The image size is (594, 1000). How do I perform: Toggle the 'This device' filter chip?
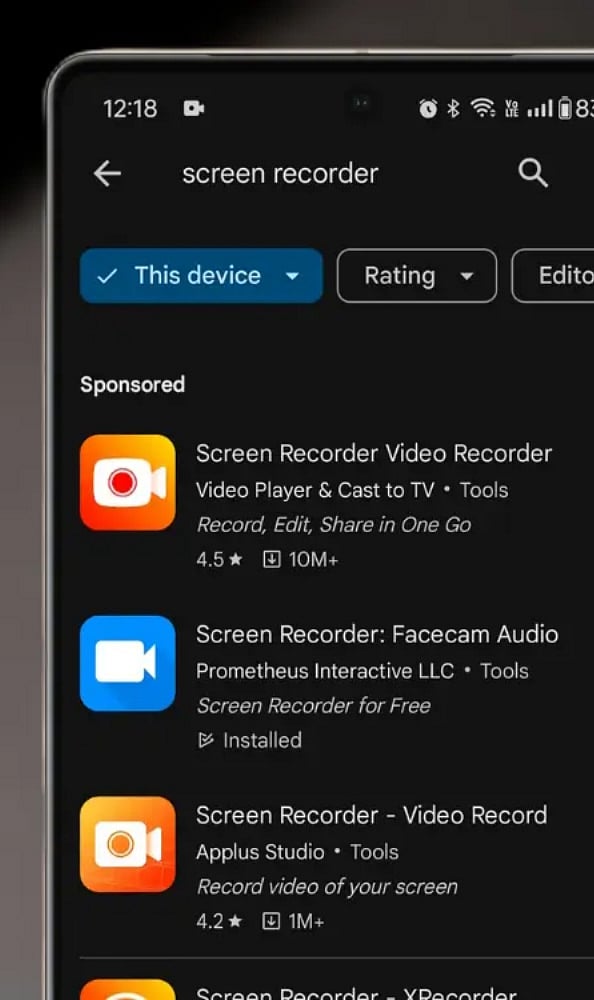click(x=201, y=276)
